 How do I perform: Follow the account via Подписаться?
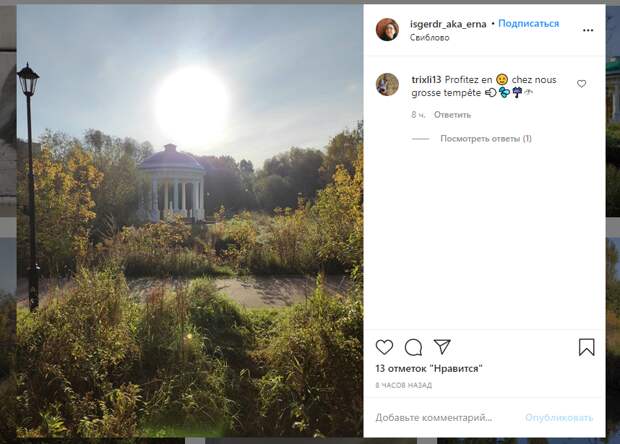(x=529, y=23)
